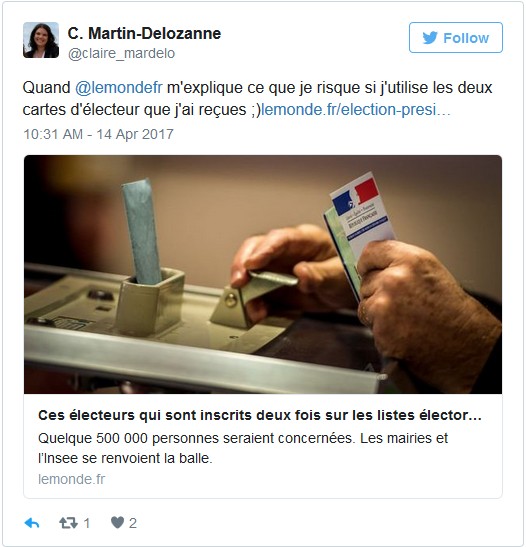Click the article headline 'Ces électeurs qui sont inscrits'
Screen dimensions: 526x547
pos(260,415)
